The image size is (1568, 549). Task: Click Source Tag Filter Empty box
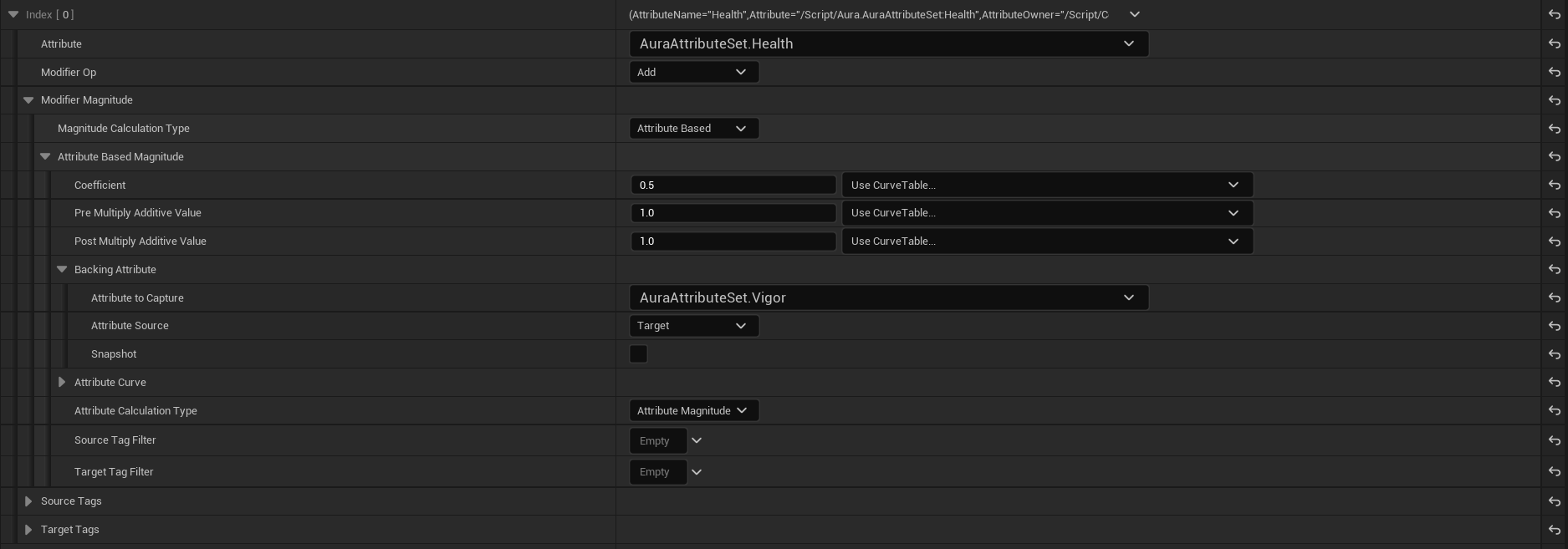(658, 440)
